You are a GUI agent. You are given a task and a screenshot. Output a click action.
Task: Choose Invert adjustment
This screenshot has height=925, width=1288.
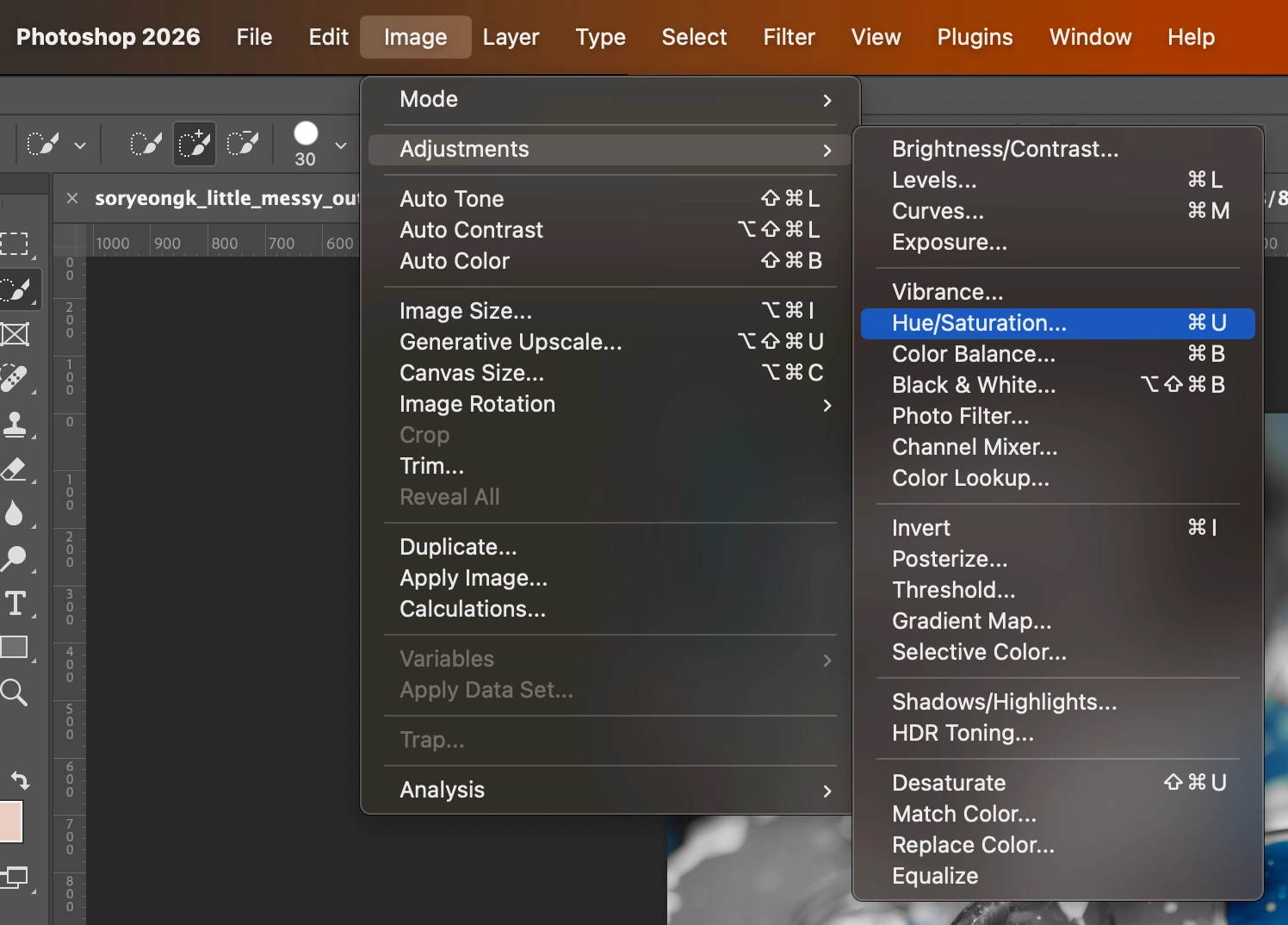point(1058,529)
